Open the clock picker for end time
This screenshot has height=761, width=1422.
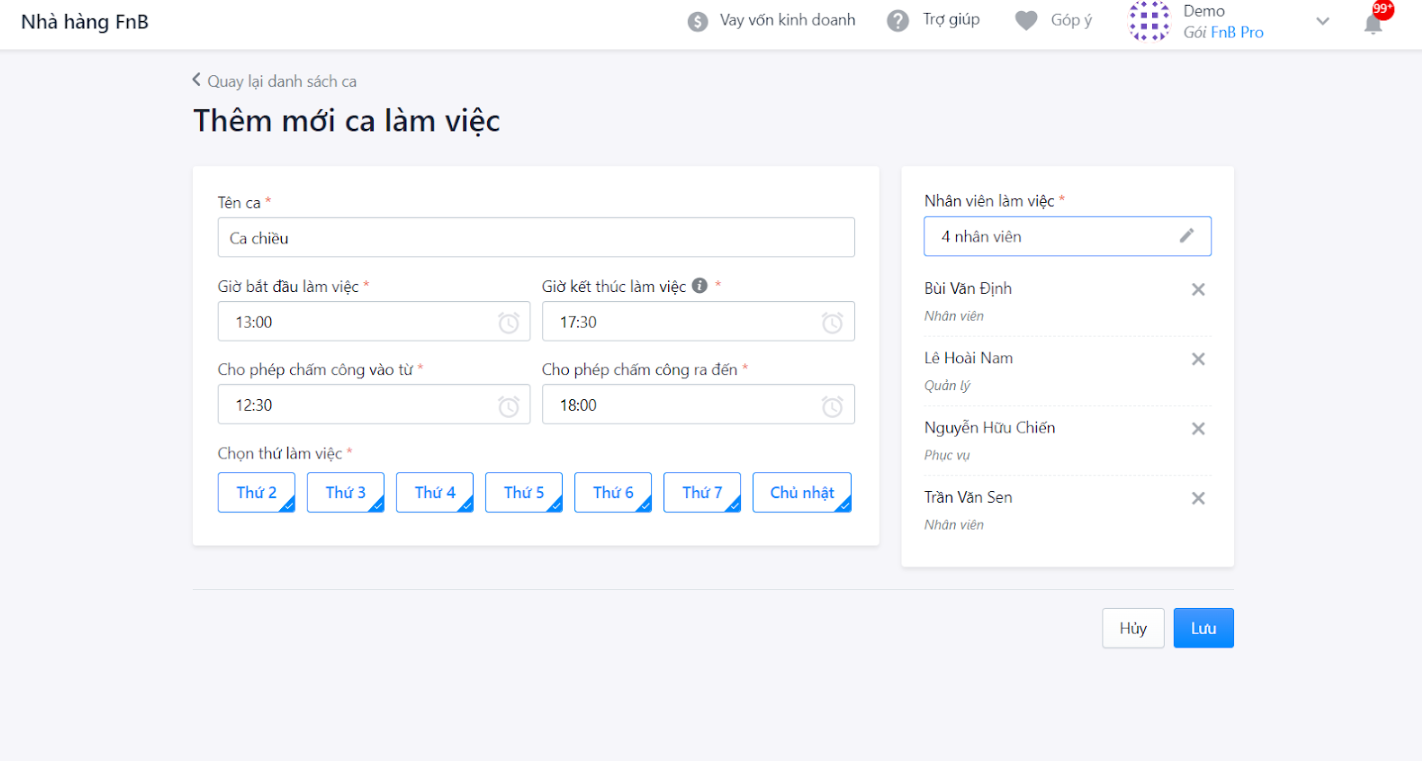(832, 322)
